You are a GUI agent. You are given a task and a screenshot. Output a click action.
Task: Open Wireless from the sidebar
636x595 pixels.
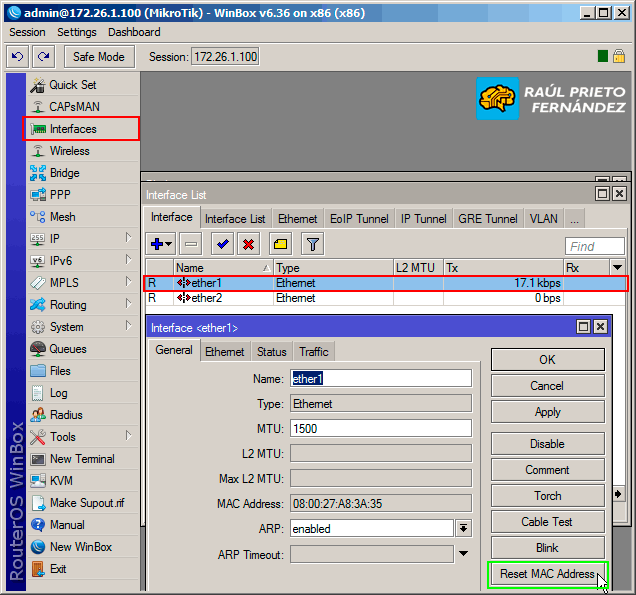pos(69,151)
